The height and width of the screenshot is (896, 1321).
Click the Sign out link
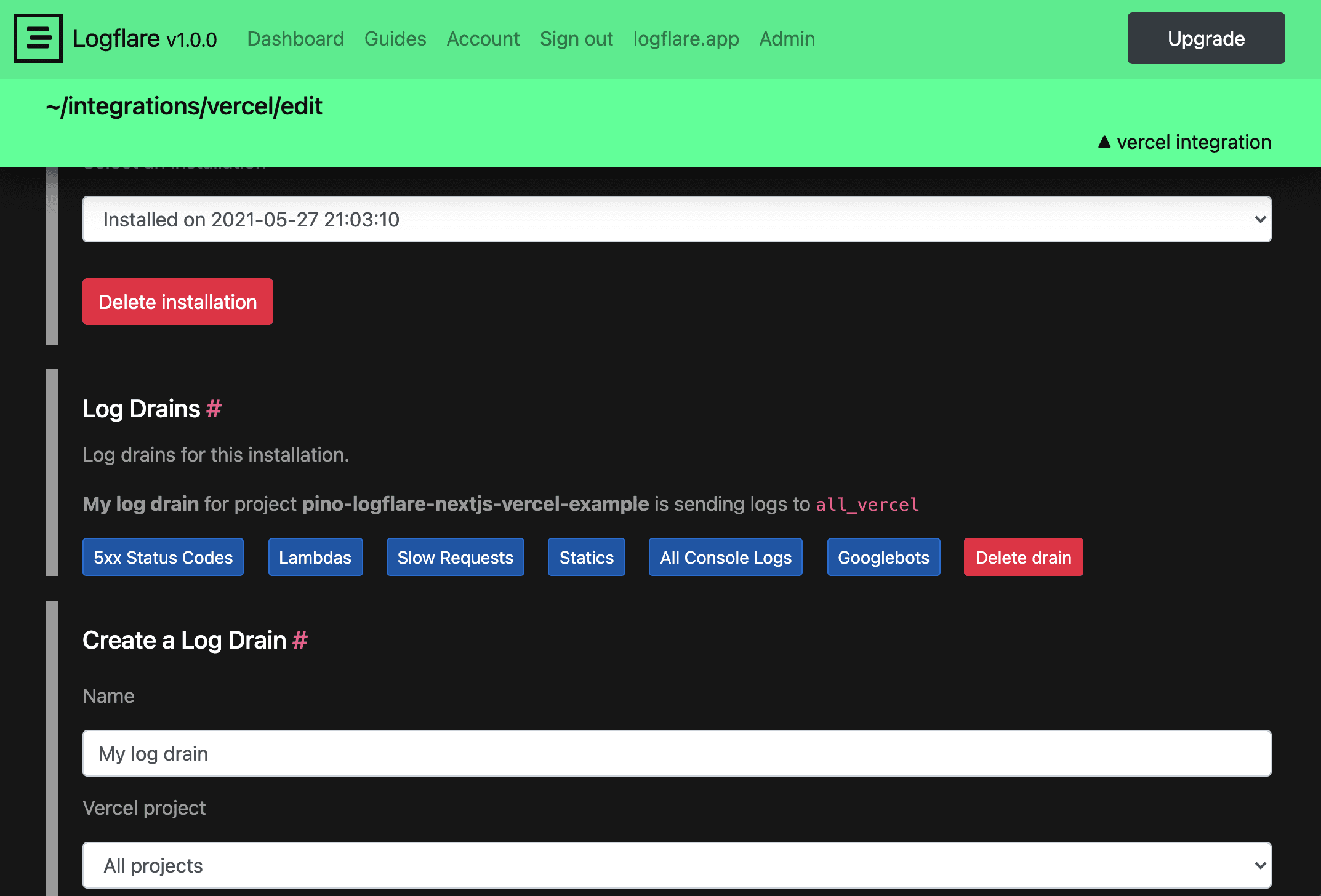(x=576, y=39)
